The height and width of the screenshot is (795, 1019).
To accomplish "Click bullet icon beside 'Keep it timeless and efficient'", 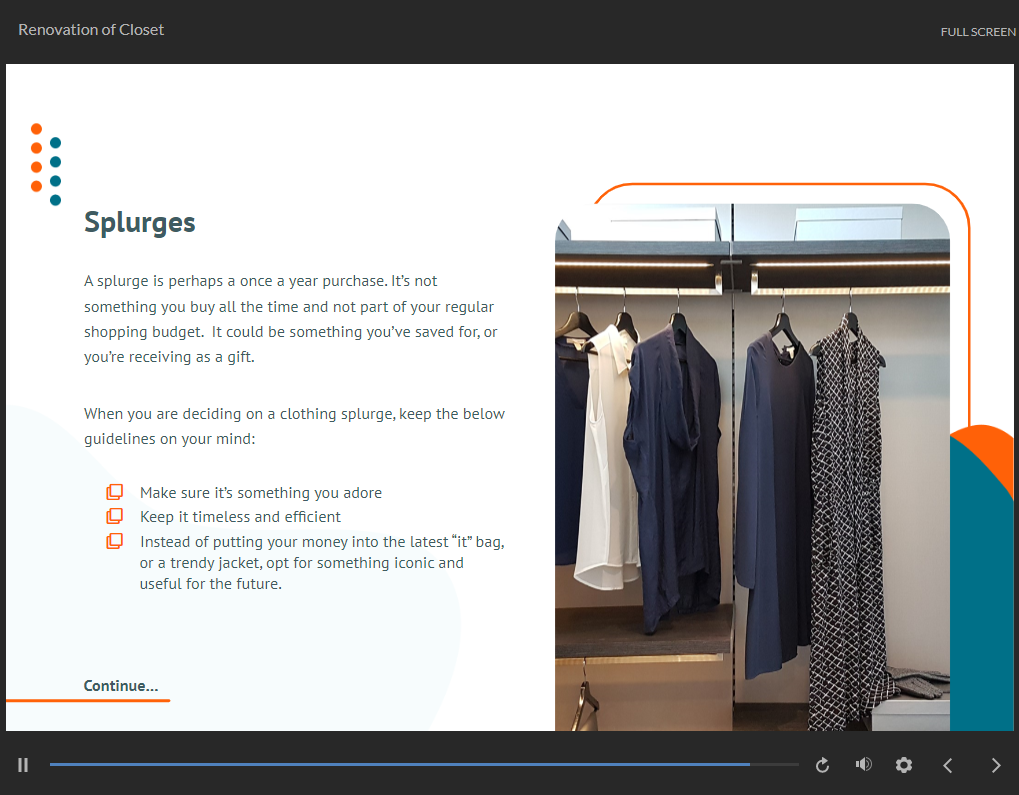I will (115, 517).
